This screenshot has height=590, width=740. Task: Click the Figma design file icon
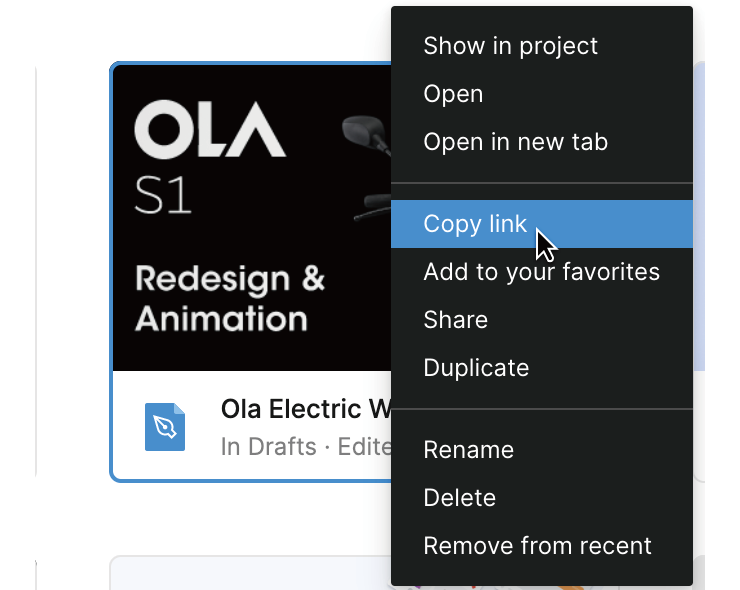click(x=165, y=427)
